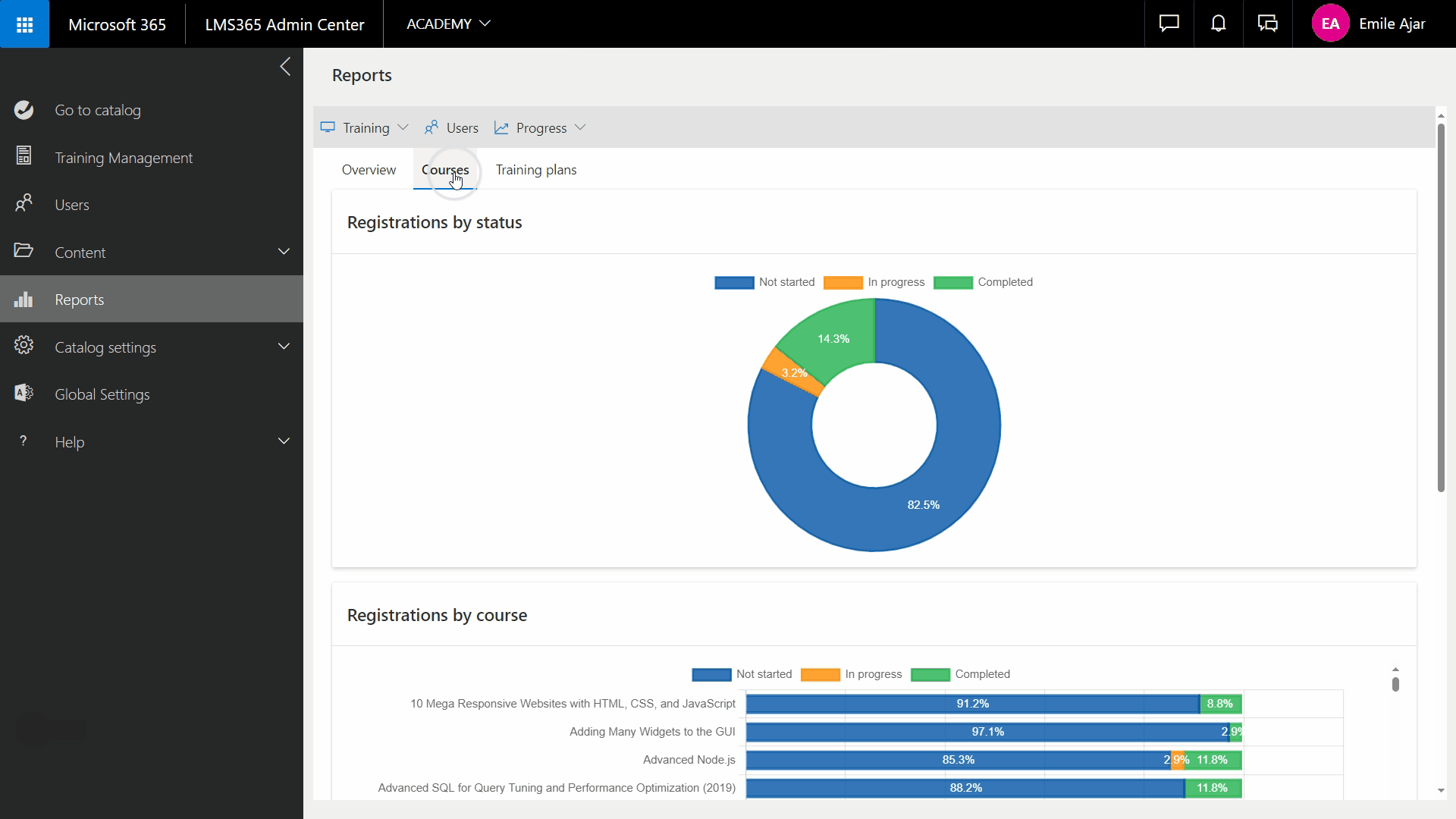Open Emile Ajar profile avatar

coord(1330,24)
